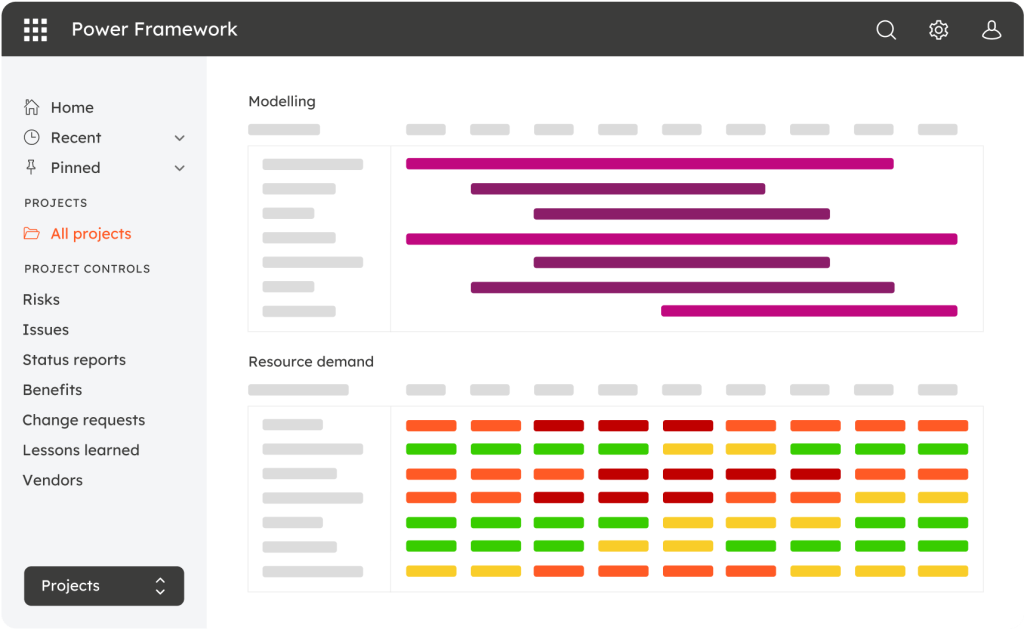Navigate to the Vendors page
This screenshot has height=630, width=1024.
point(53,480)
